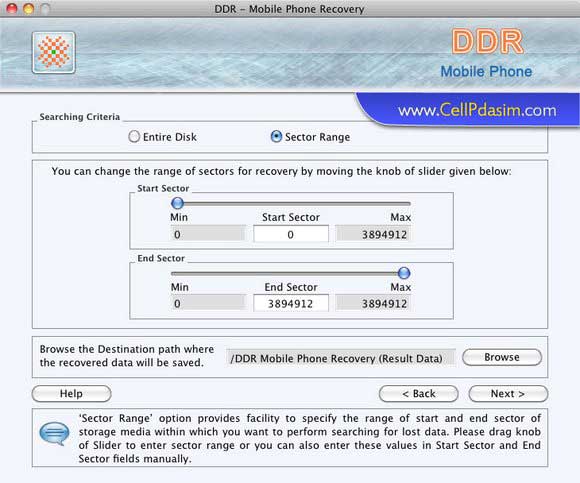Open the Browse destination button
580x483 pixels.
(x=502, y=357)
